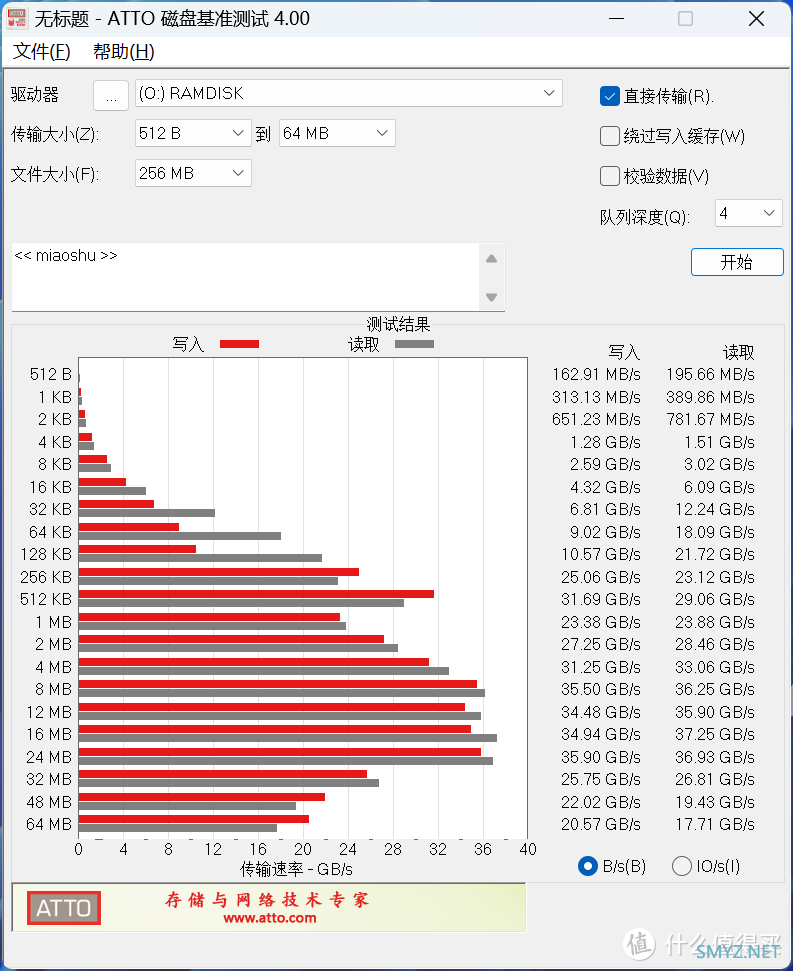
Task: Open the 文件(F) menu
Action: pyautogui.click(x=41, y=51)
